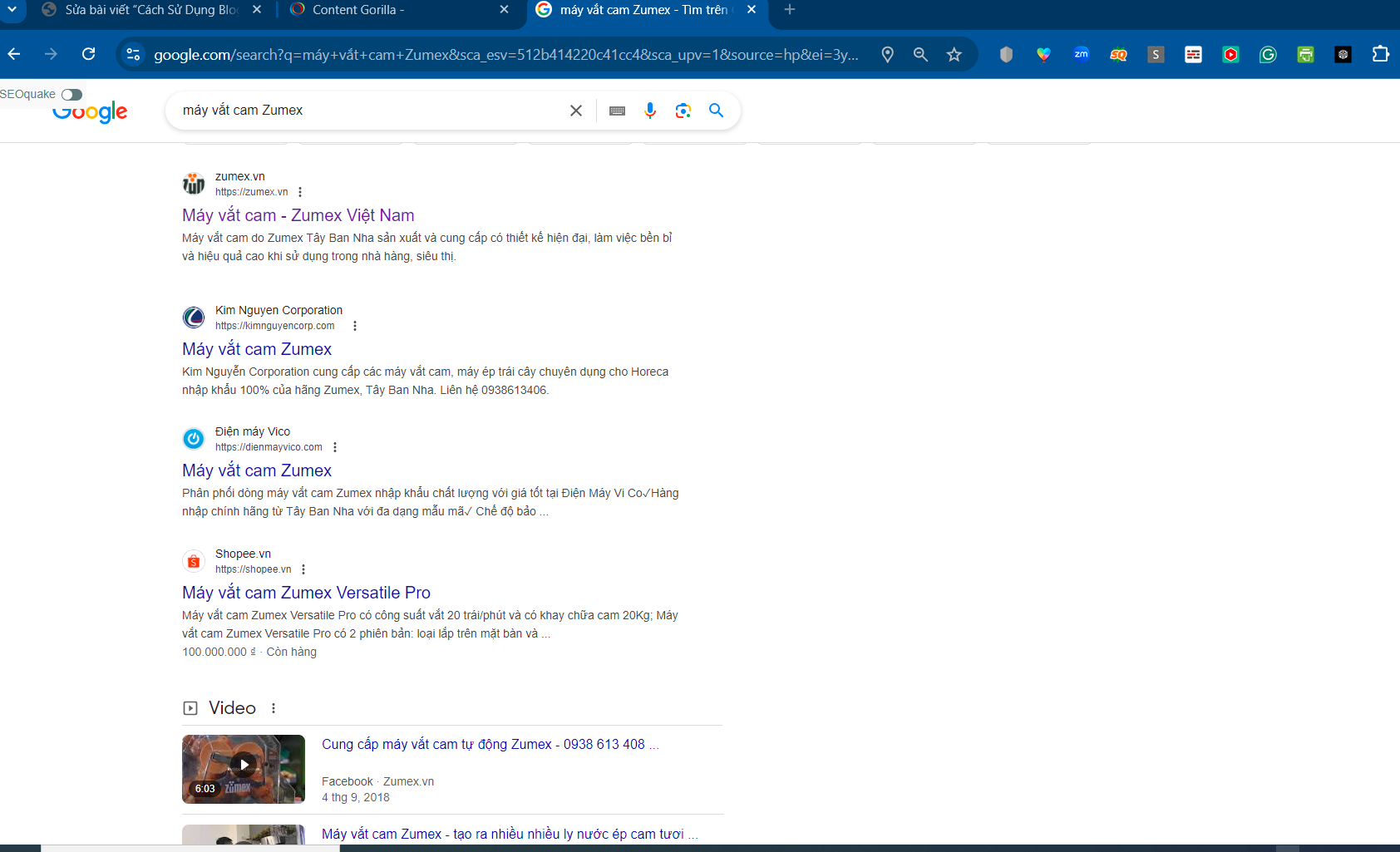Click the https://zumex.vn URL text

pyautogui.click(x=251, y=192)
